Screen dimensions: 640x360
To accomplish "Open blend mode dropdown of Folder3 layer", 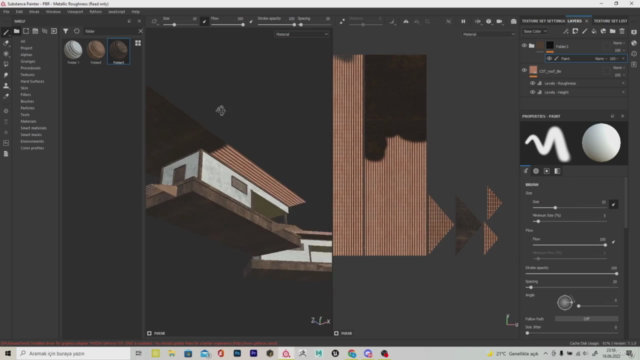I will click(x=618, y=43).
